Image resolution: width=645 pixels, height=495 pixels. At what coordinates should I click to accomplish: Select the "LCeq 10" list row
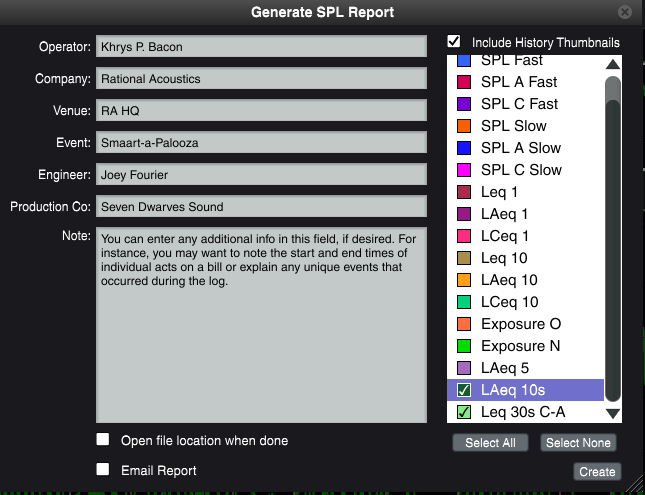click(525, 302)
